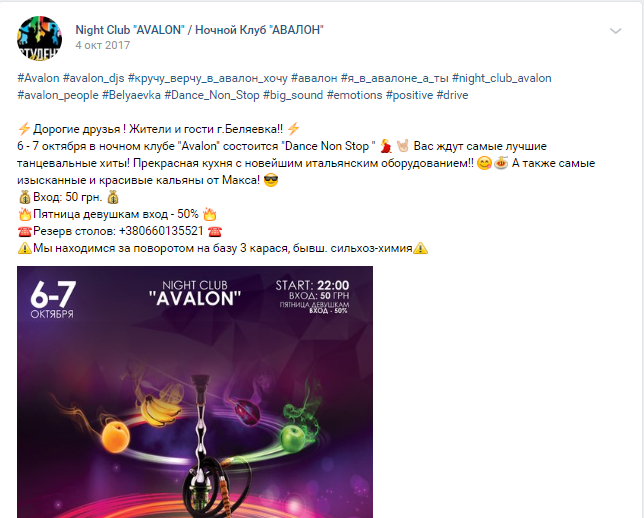Open the hookah party poster image
This screenshot has width=644, height=518.
tap(195, 392)
